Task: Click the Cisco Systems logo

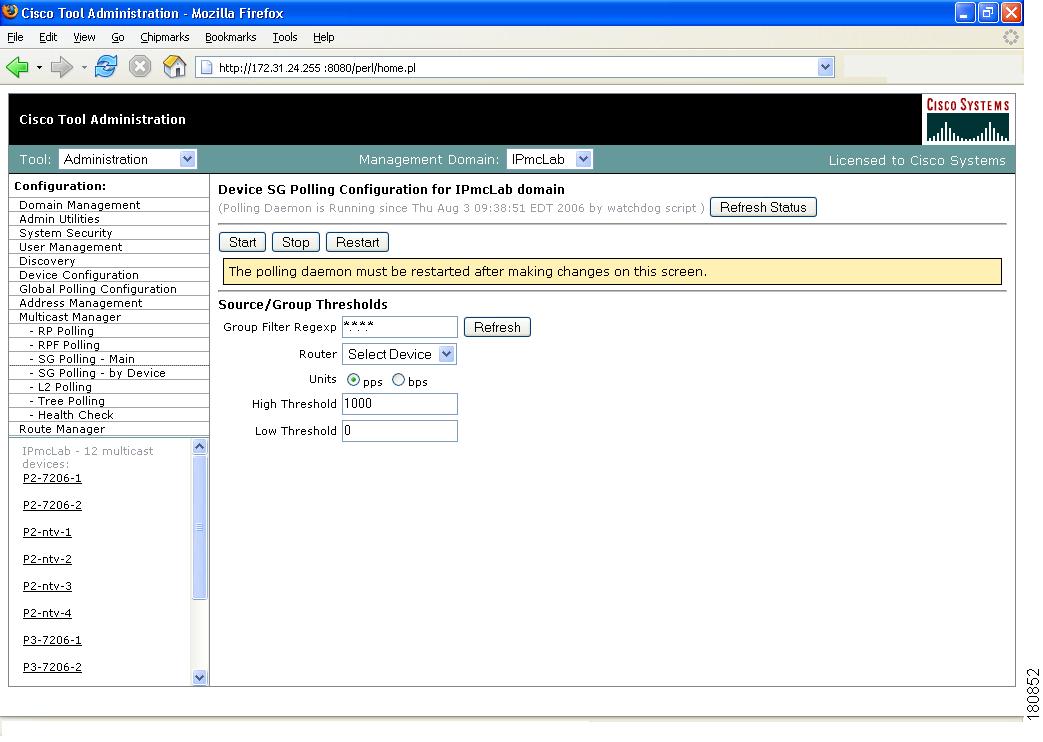Action: pyautogui.click(x=968, y=120)
